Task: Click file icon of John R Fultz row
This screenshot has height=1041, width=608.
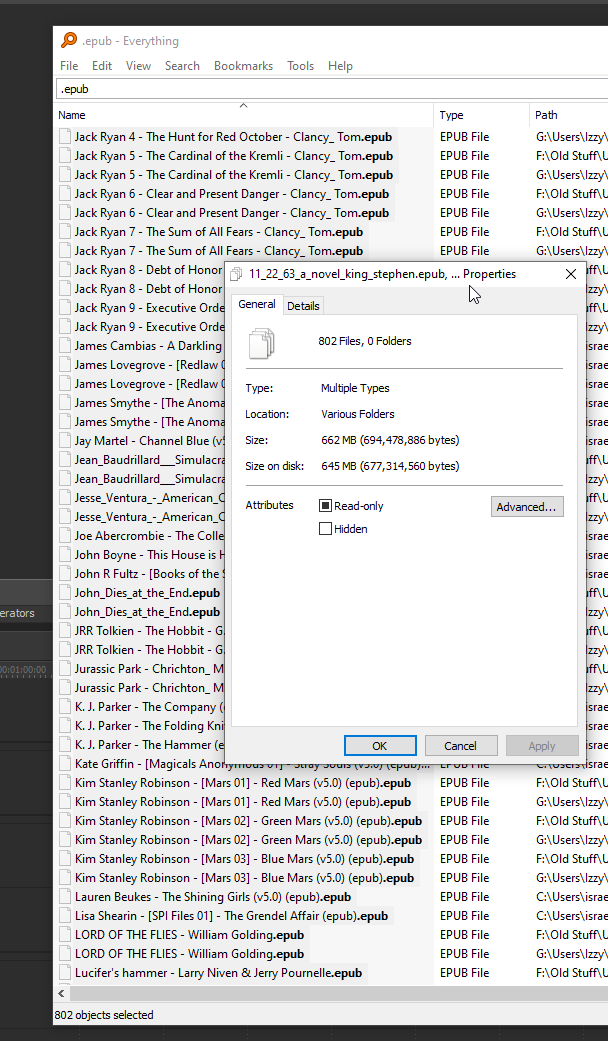Action: (64, 574)
